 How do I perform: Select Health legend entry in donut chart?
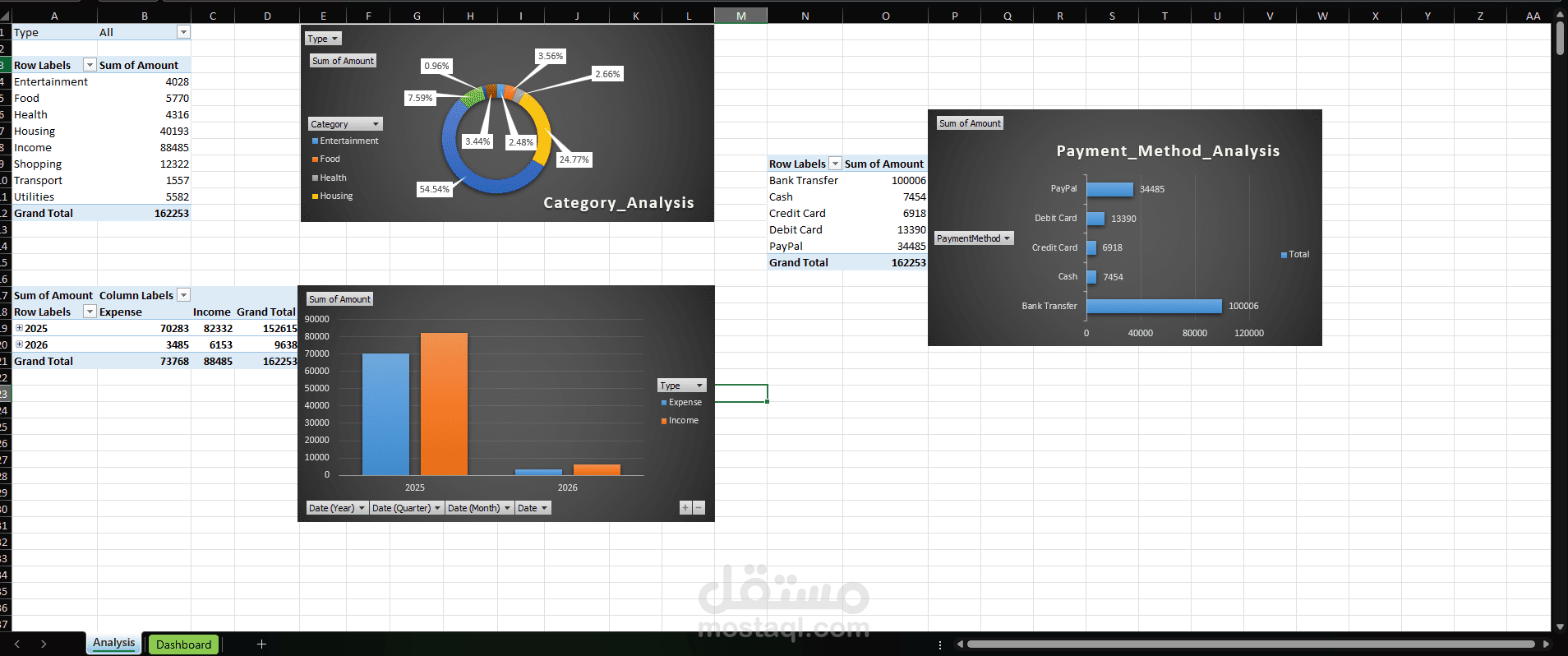point(329,178)
